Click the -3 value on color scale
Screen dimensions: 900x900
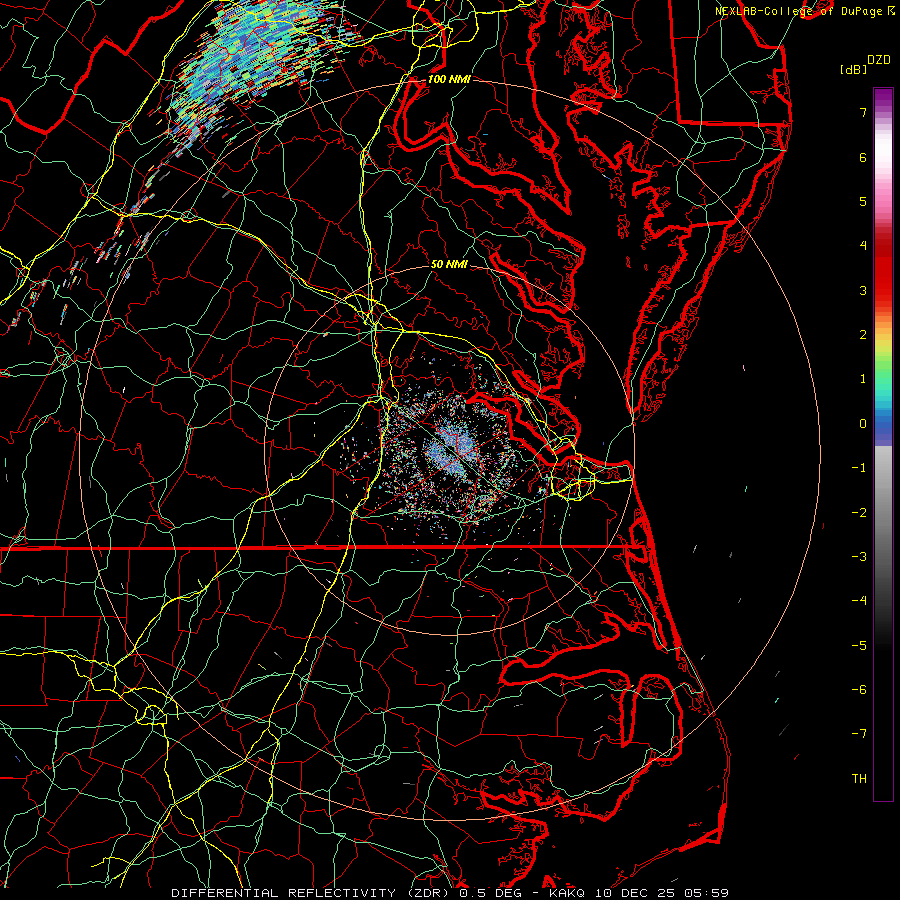point(859,557)
